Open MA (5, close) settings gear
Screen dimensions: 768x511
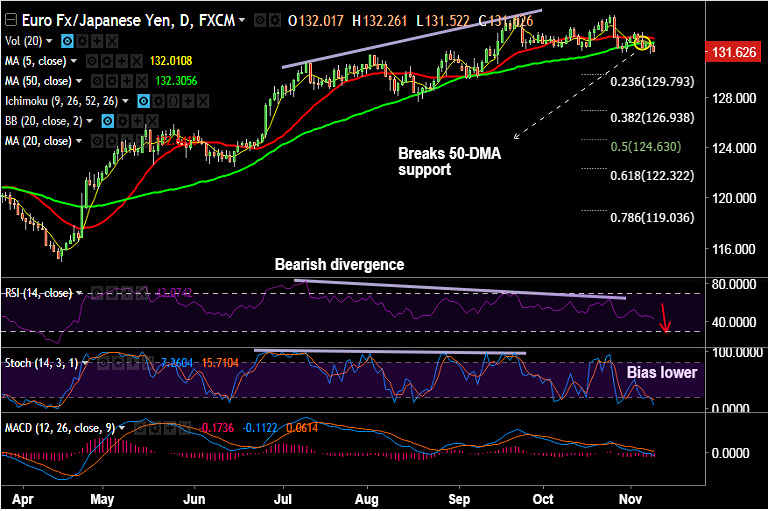[106, 61]
